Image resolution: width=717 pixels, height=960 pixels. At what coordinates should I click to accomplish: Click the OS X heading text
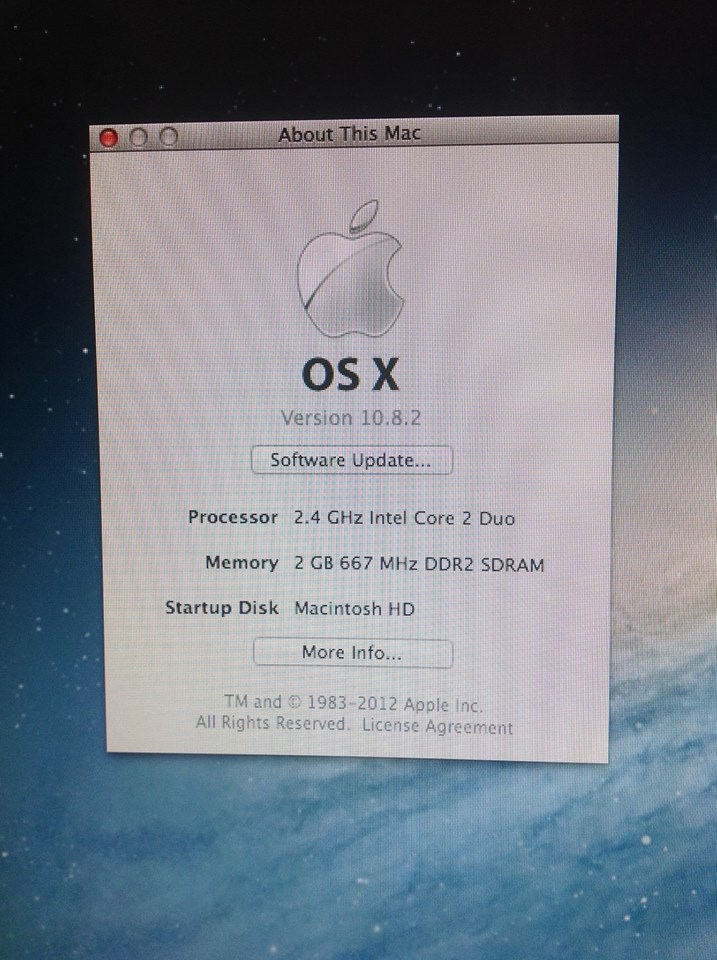(x=350, y=374)
